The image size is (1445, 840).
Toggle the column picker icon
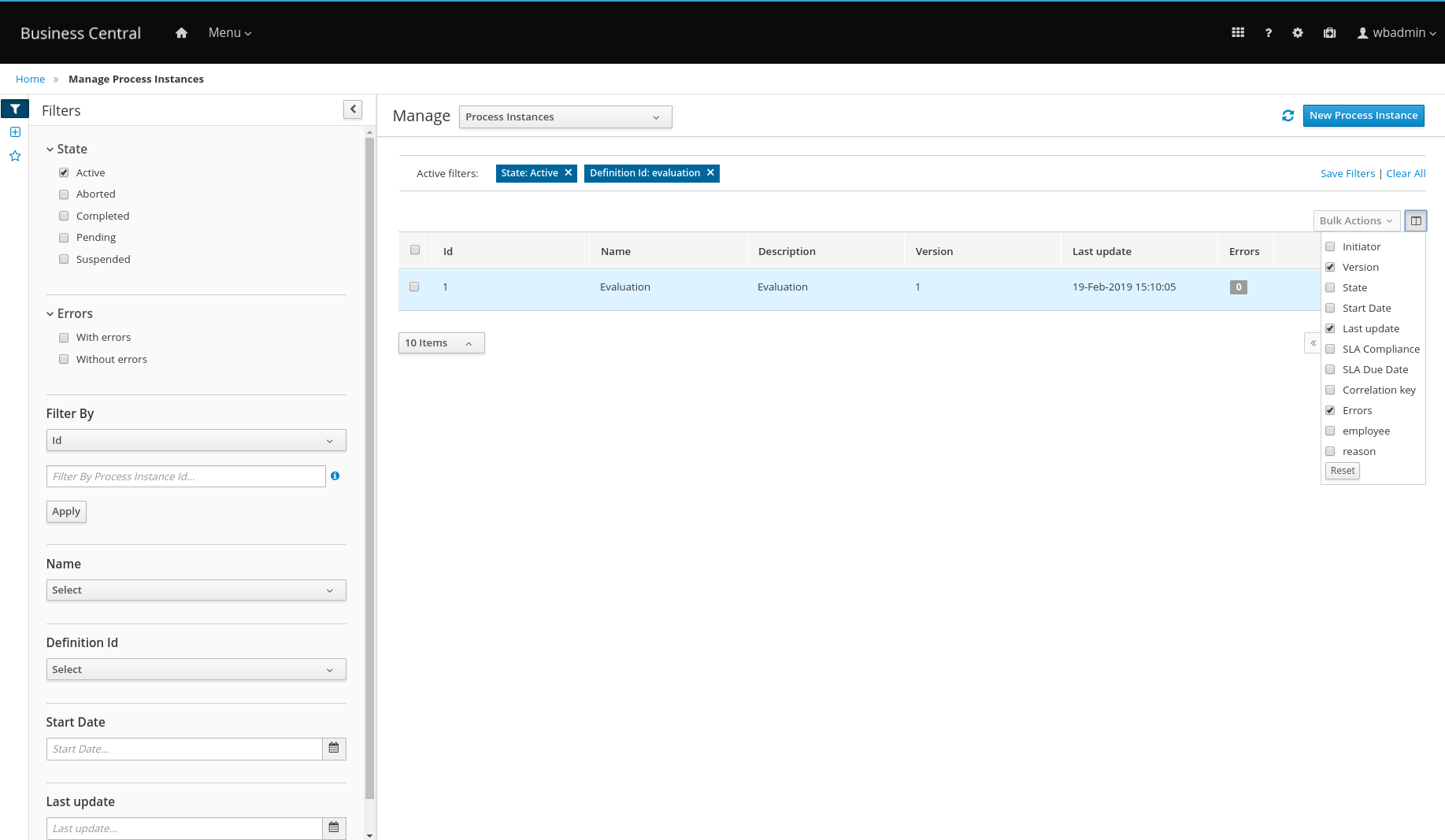coord(1415,221)
